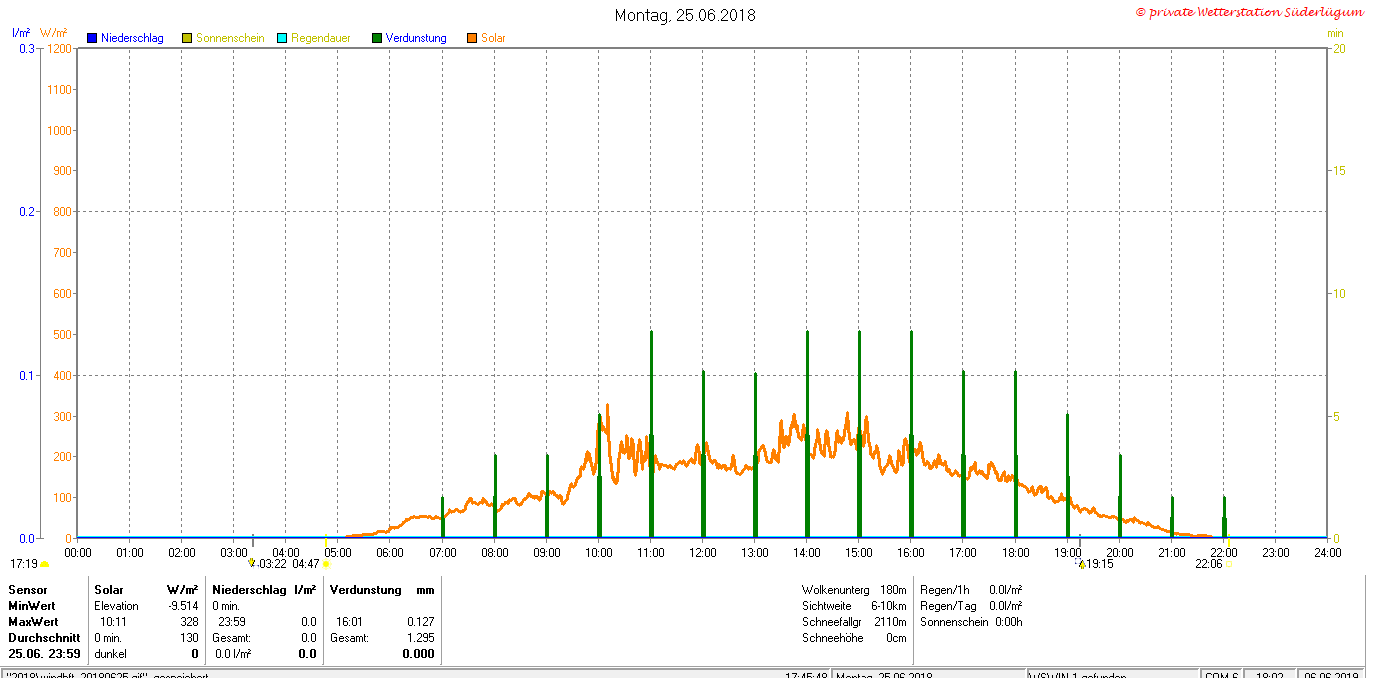Click the chart title Montag, 25.06.2018
This screenshot has height=678, width=1396.
pyautogui.click(x=685, y=15)
